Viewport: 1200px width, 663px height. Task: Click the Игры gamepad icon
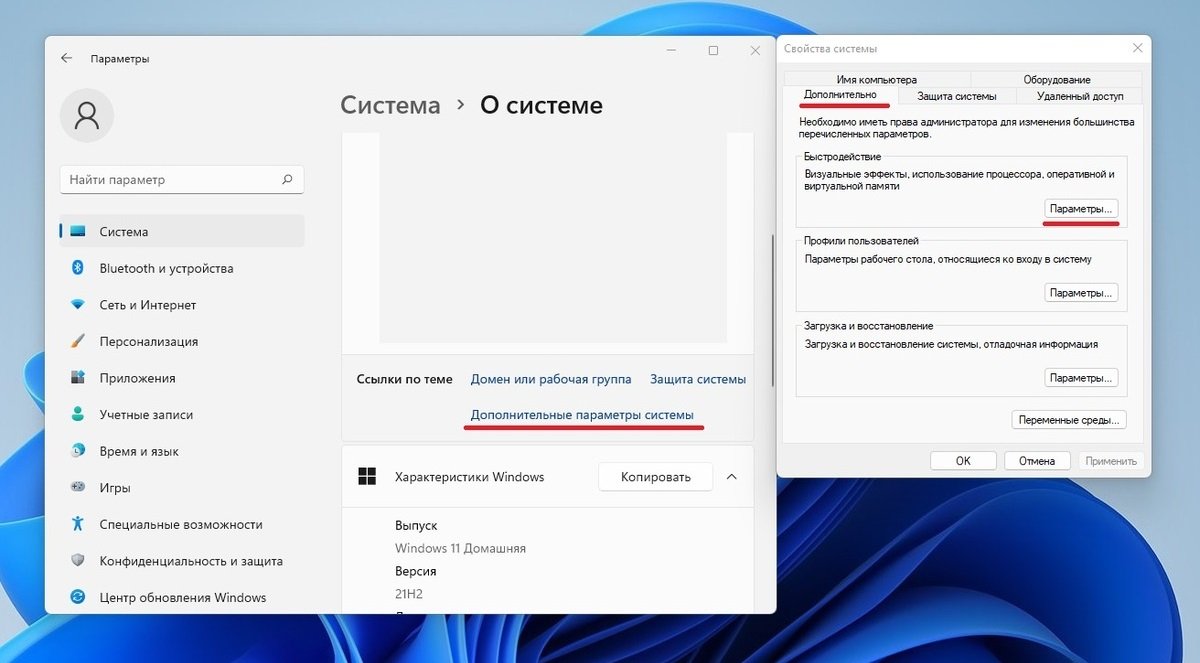coord(78,488)
